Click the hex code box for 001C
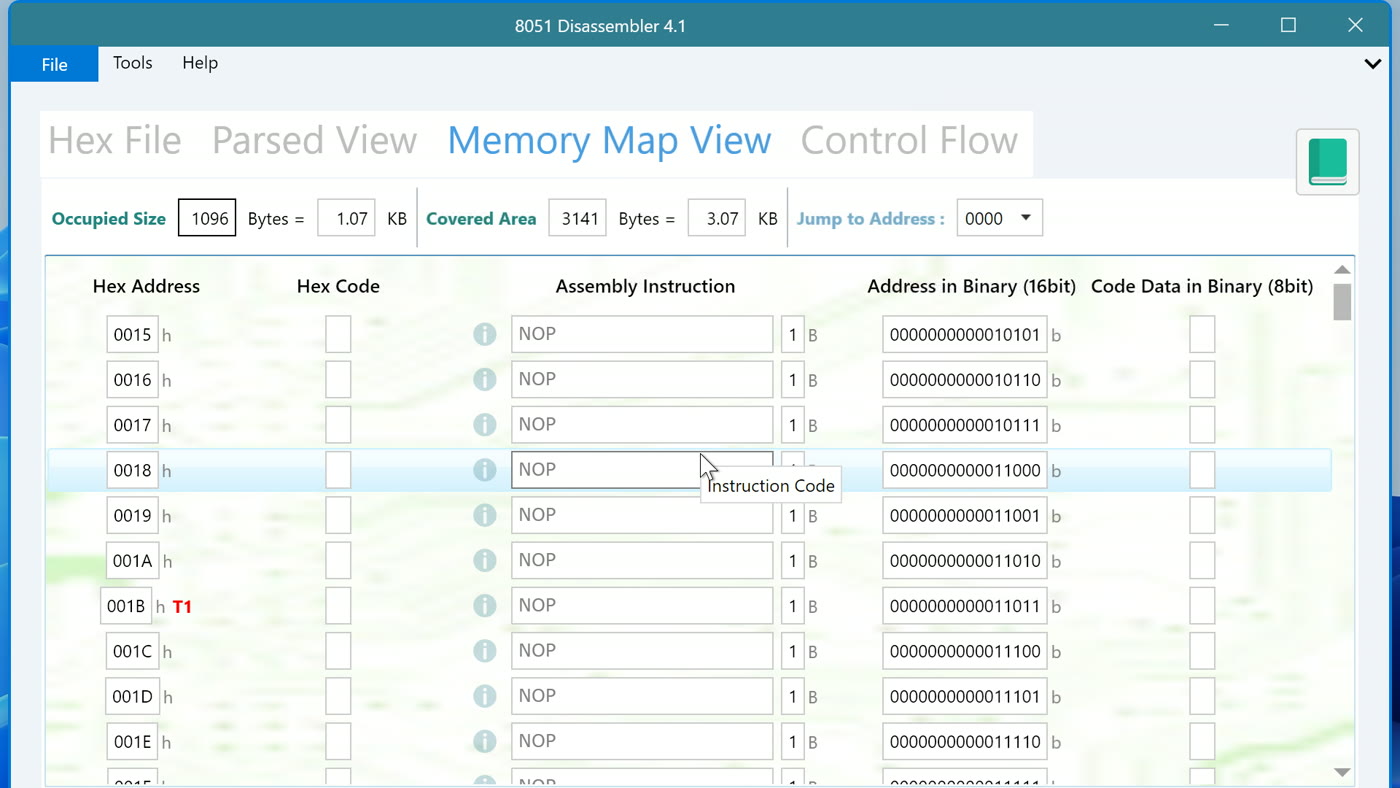The height and width of the screenshot is (788, 1400). tap(338, 651)
